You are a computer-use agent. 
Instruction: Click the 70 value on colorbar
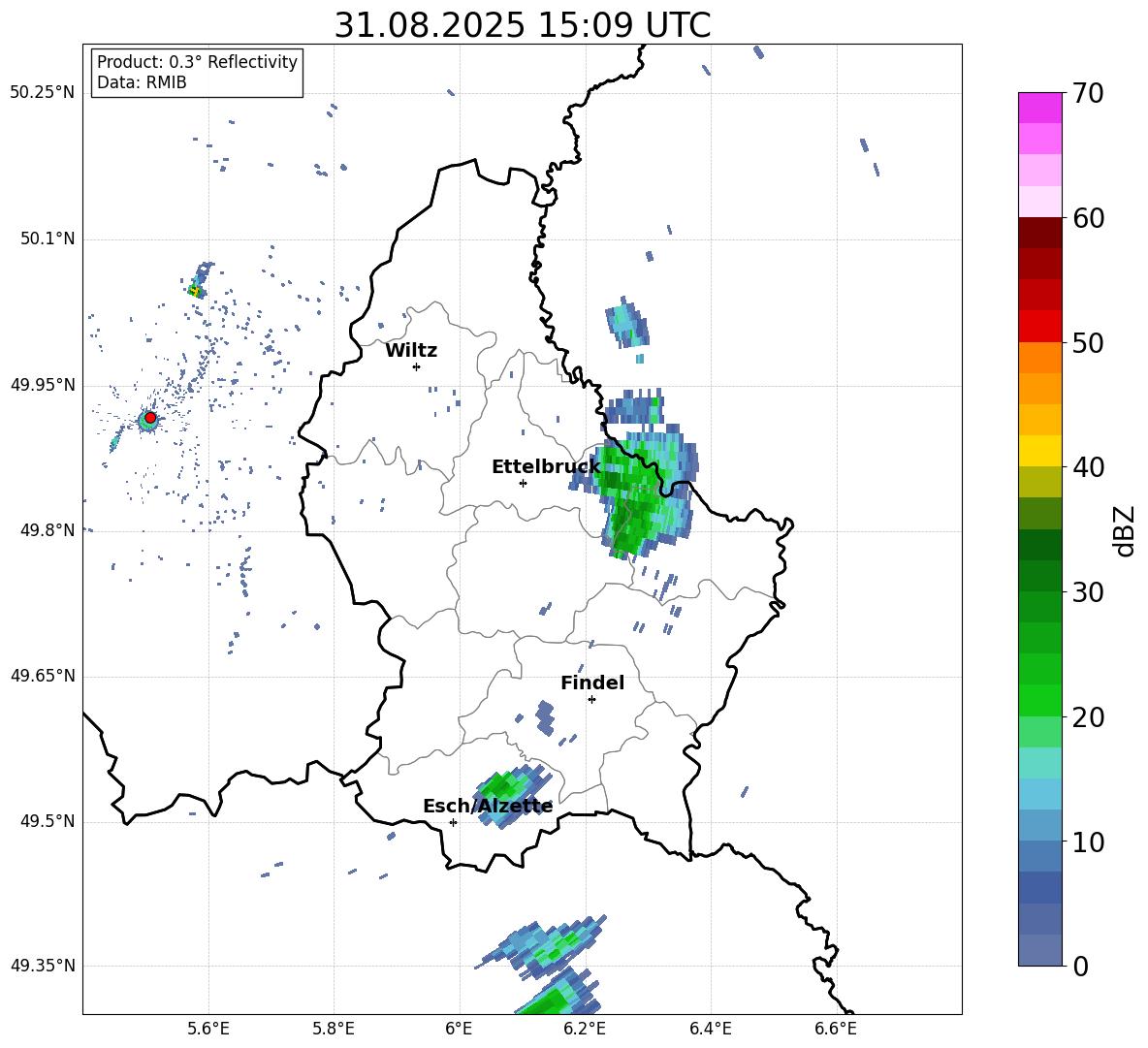tap(1088, 93)
